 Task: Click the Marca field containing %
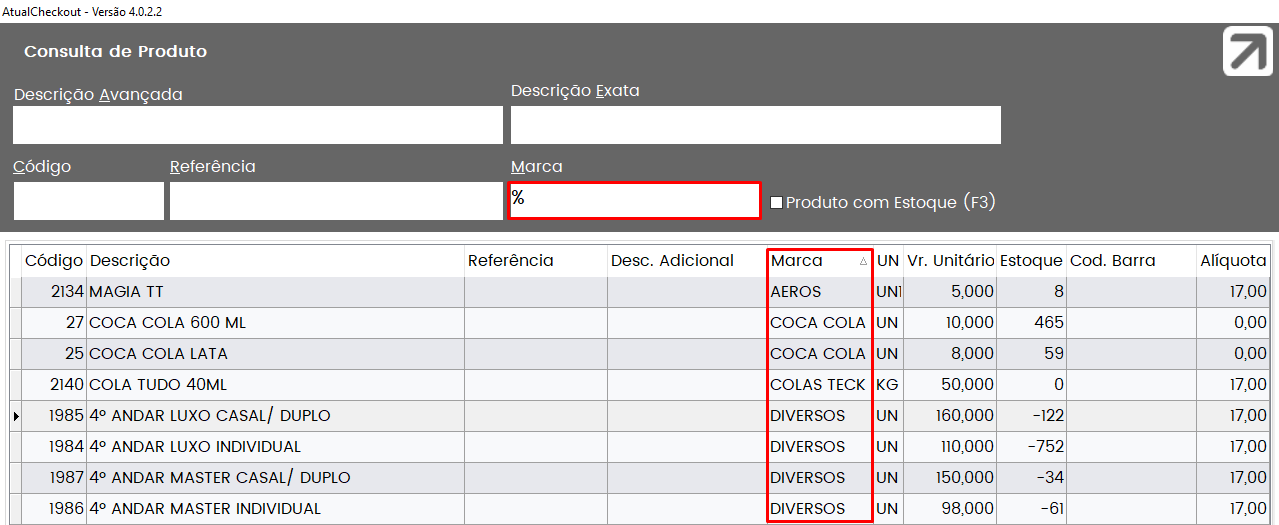tap(635, 200)
